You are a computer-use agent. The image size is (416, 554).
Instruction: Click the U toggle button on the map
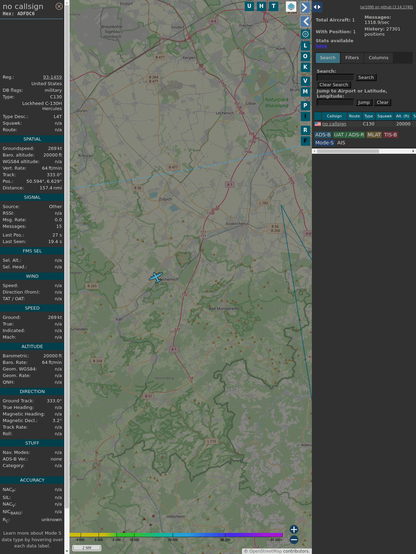click(x=249, y=6)
